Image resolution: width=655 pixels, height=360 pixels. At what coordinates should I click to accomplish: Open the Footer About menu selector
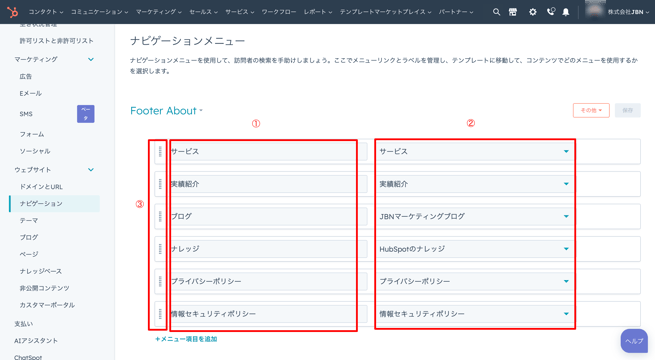click(x=166, y=111)
